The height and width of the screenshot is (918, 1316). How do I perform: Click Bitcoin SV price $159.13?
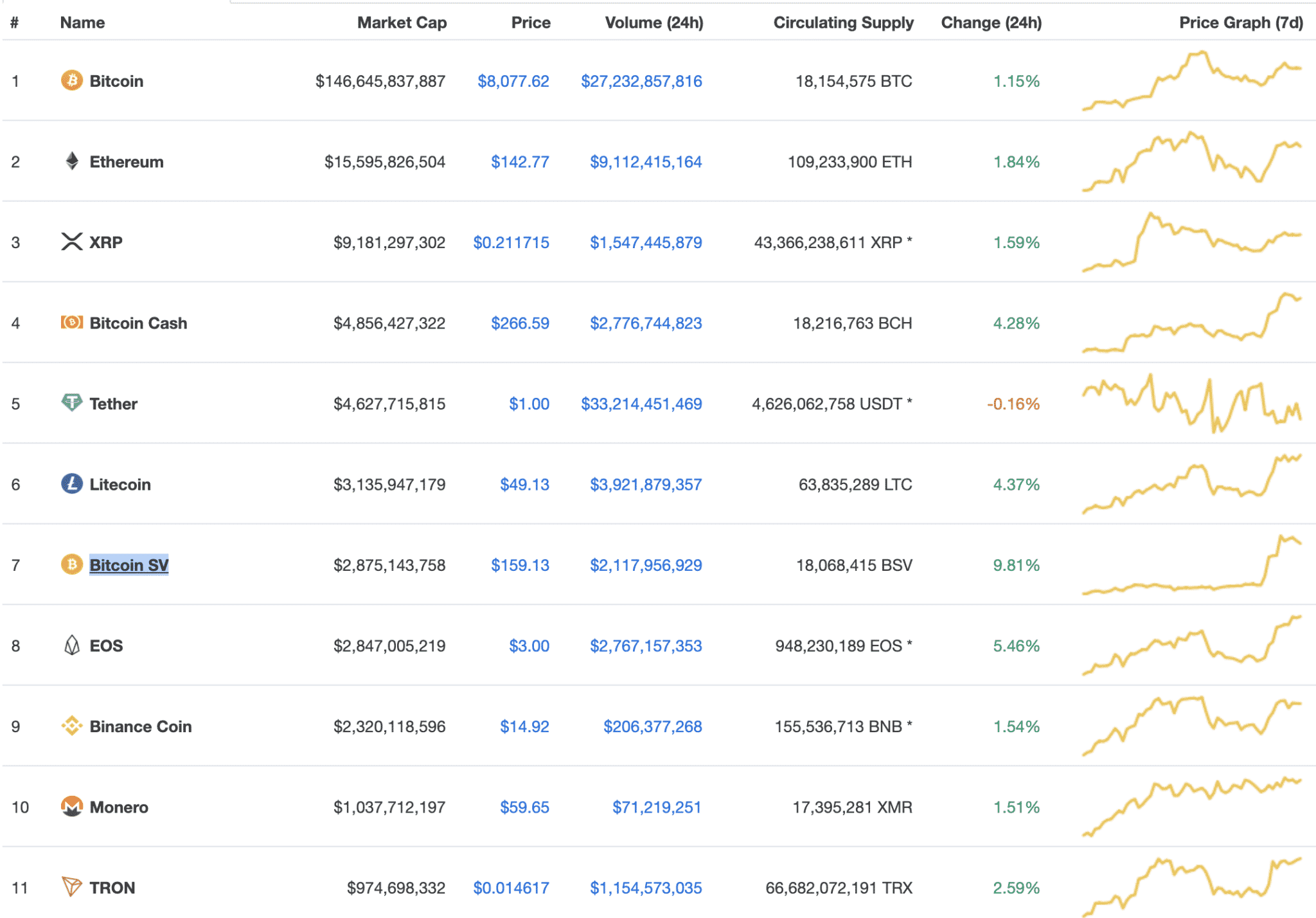pos(520,565)
